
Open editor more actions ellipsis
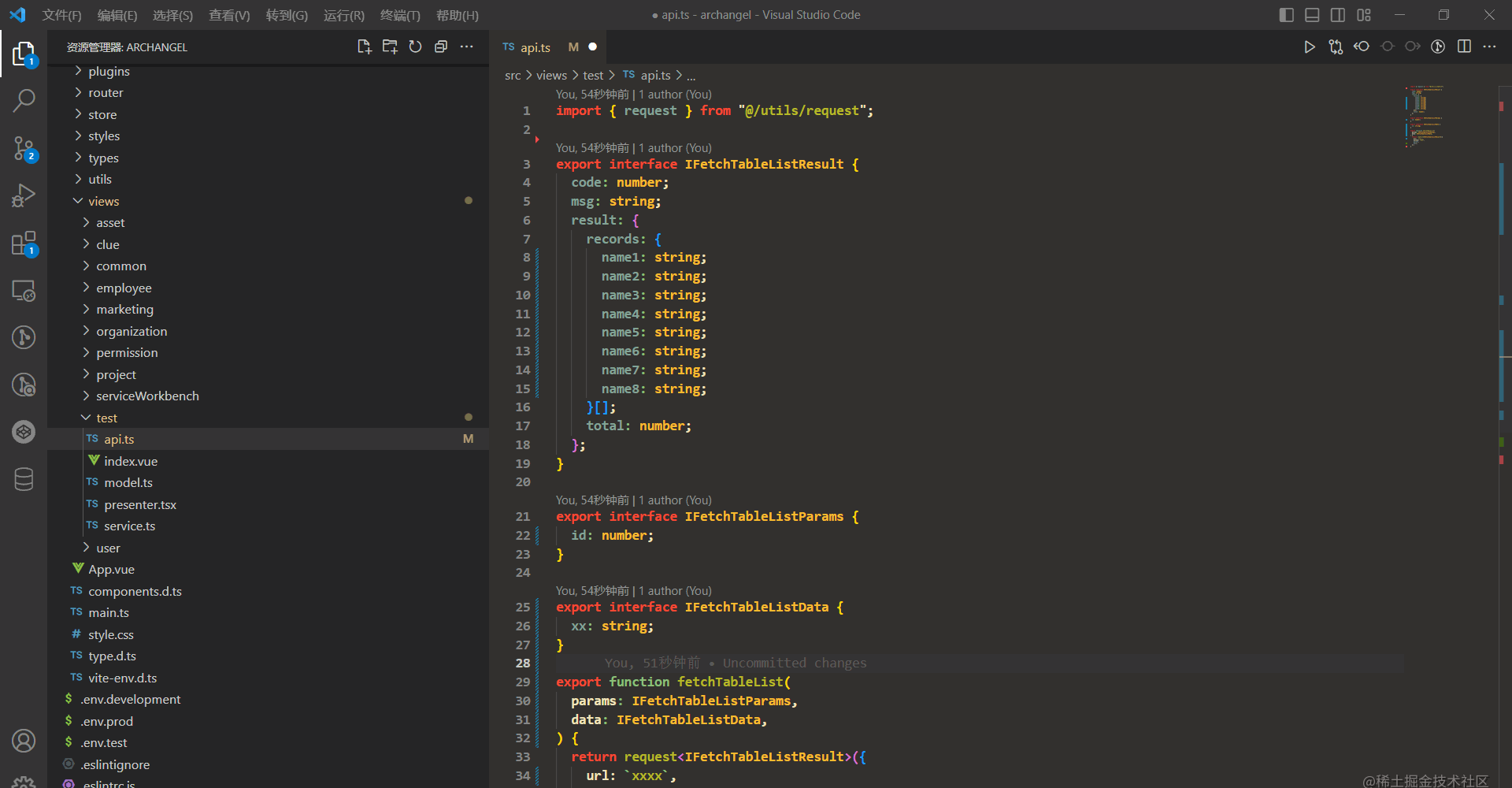click(x=1489, y=46)
